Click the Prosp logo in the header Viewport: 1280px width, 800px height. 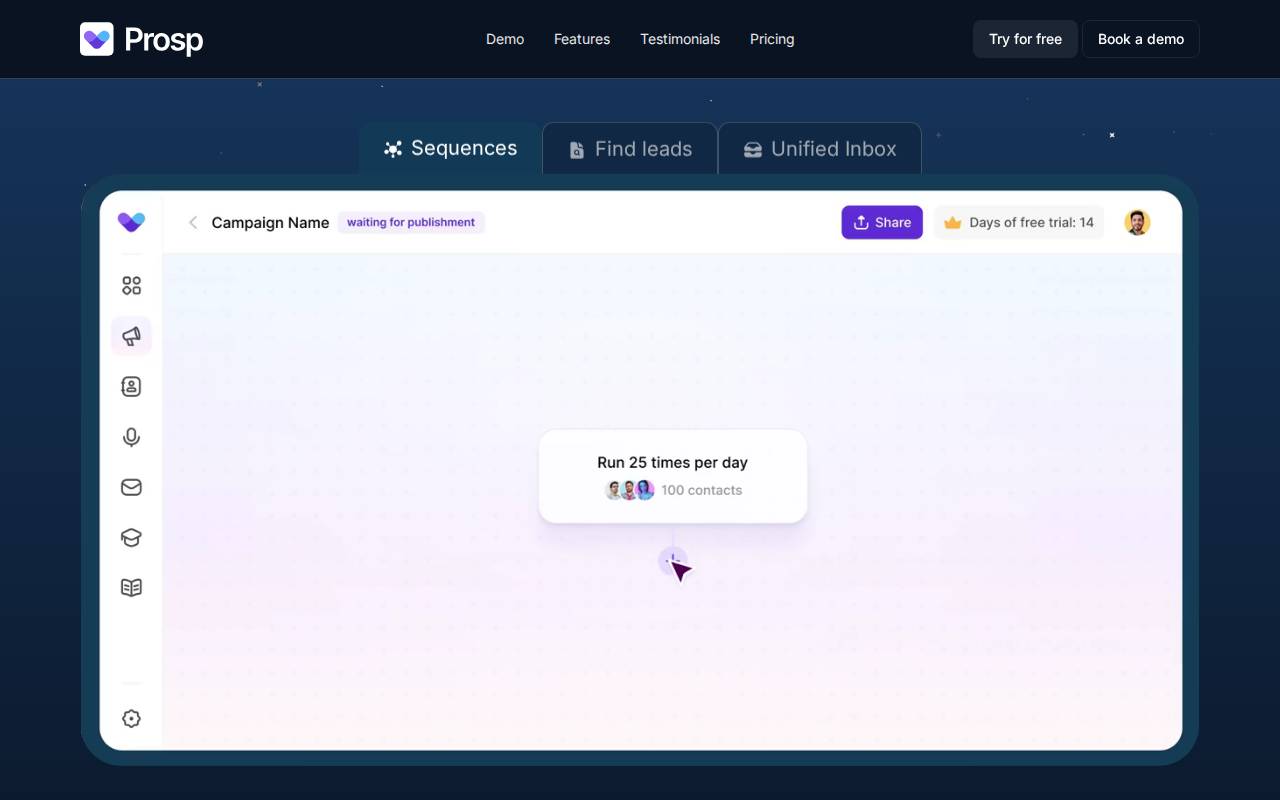point(141,39)
